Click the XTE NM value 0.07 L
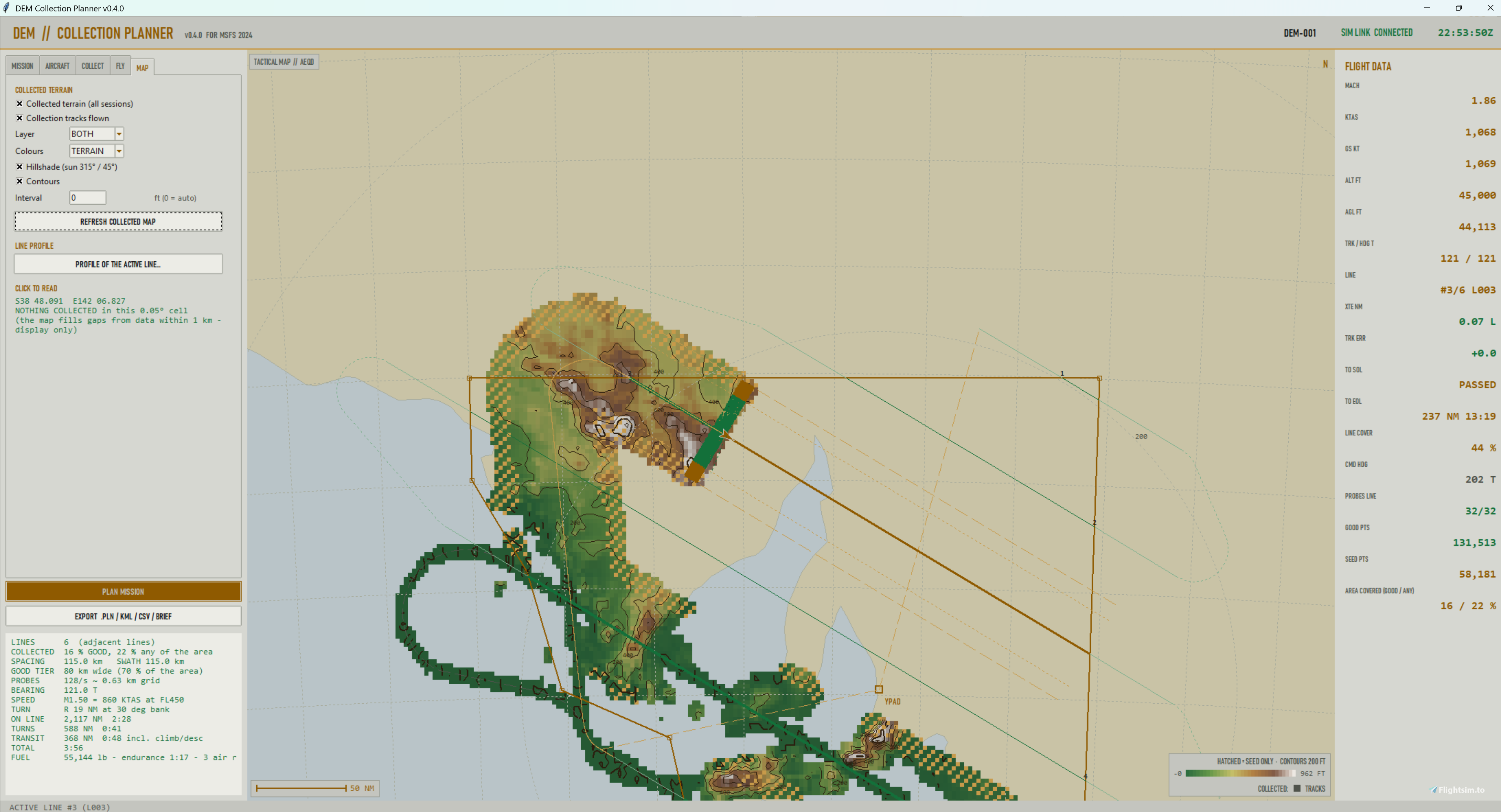This screenshot has width=1501, height=812. tap(1477, 322)
